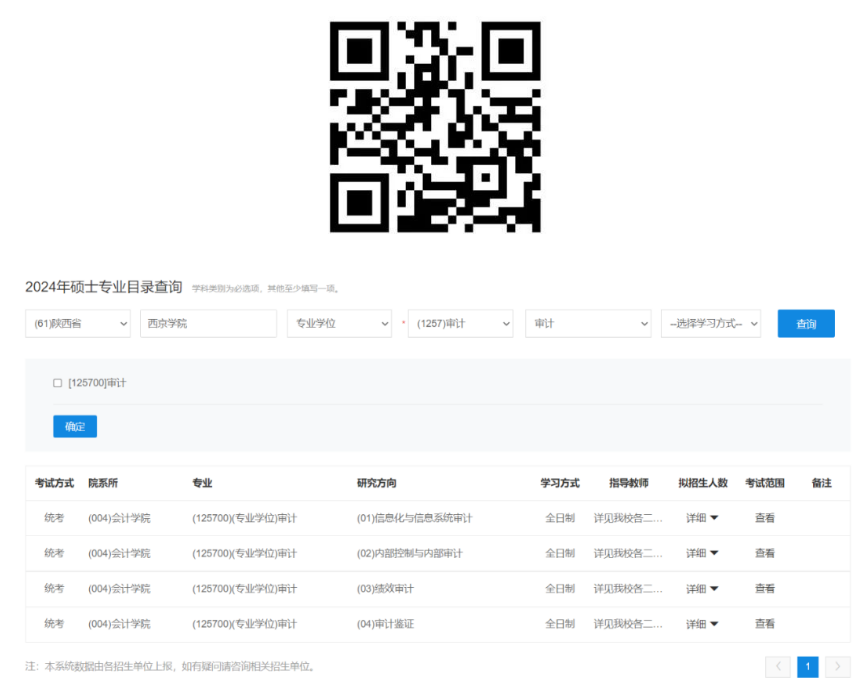Click the 备注 column header

[x=822, y=483]
